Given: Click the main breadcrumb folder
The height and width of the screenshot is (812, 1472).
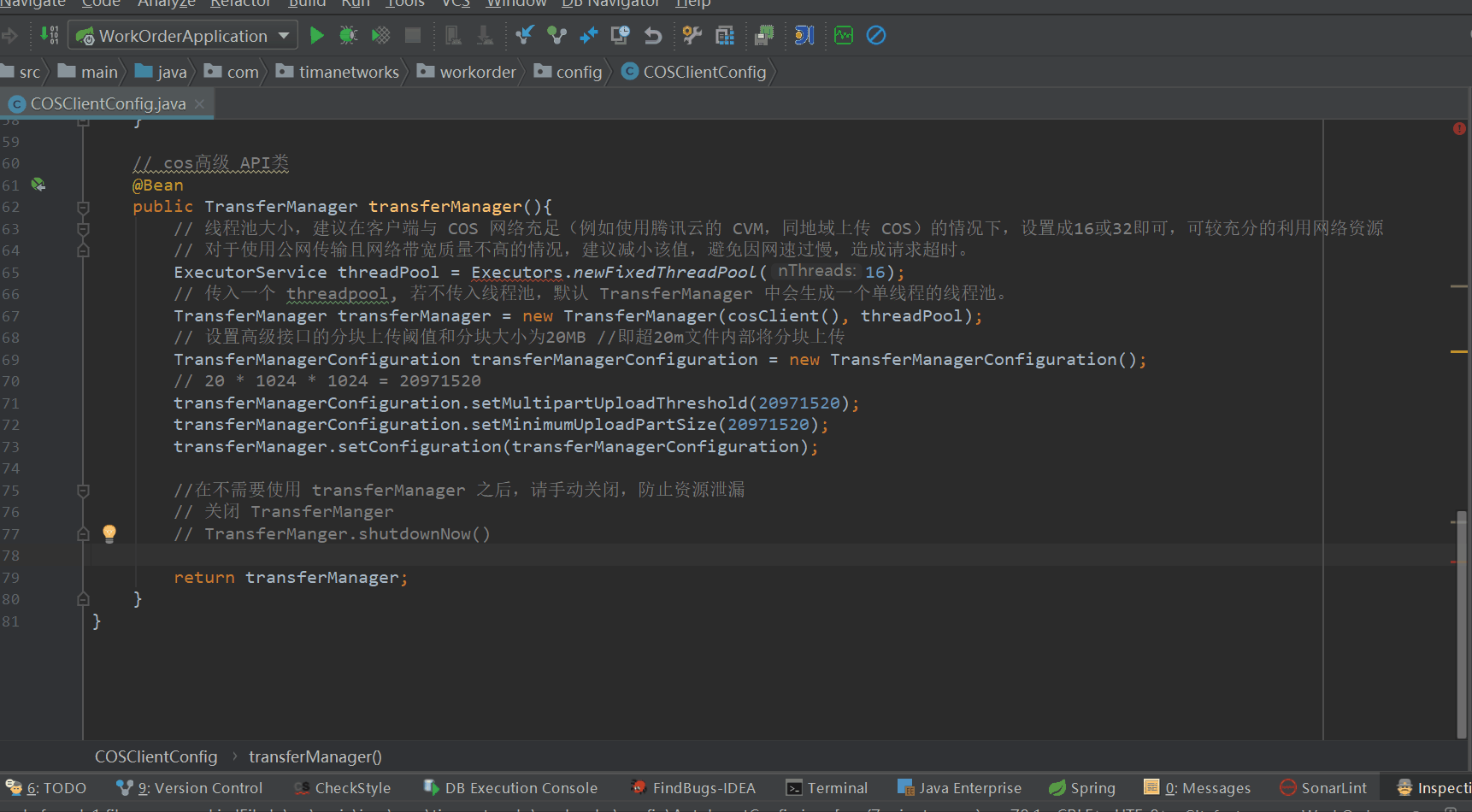Looking at the screenshot, I should pyautogui.click(x=88, y=72).
